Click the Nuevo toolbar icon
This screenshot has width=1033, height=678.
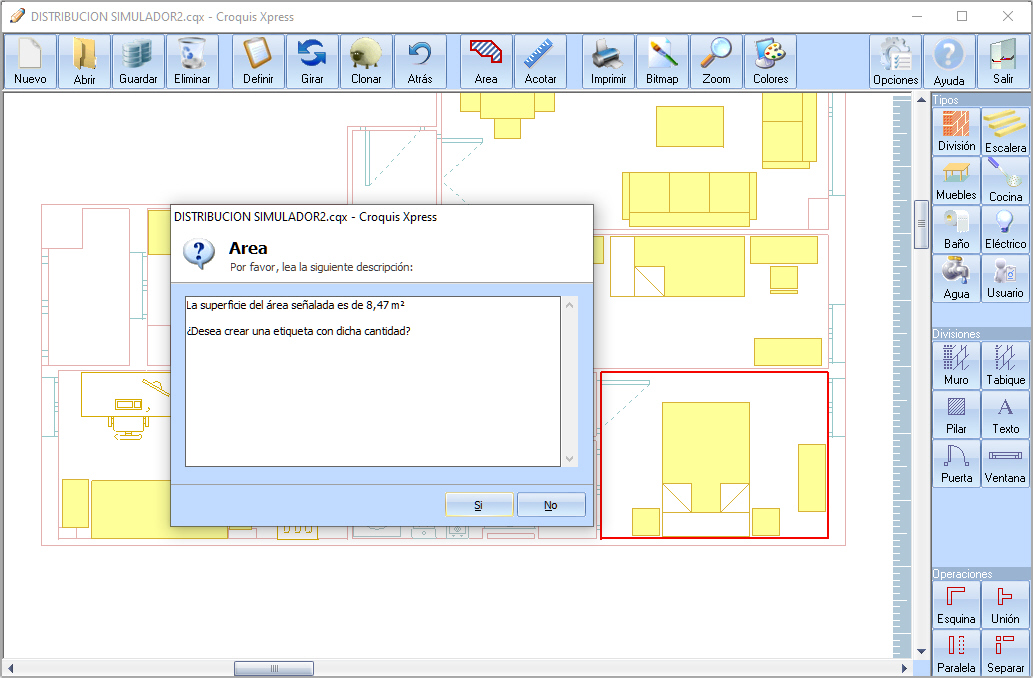pyautogui.click(x=30, y=61)
